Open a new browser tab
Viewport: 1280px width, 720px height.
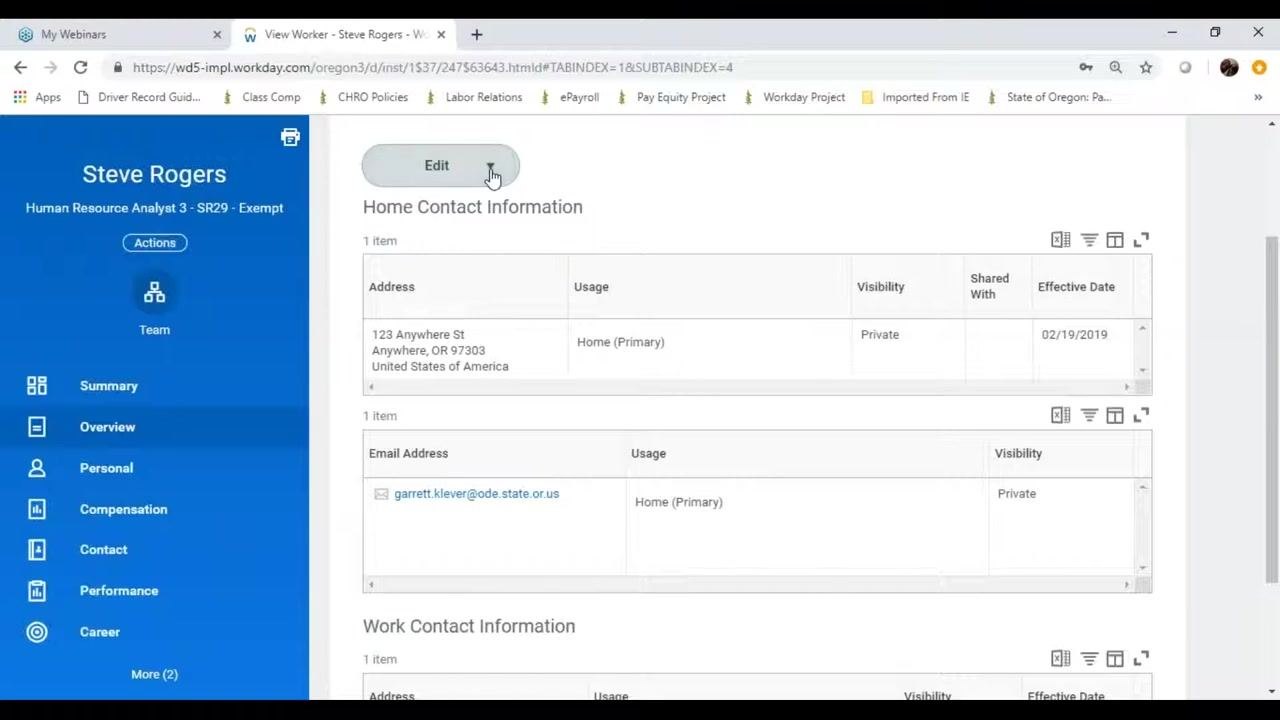coord(477,34)
